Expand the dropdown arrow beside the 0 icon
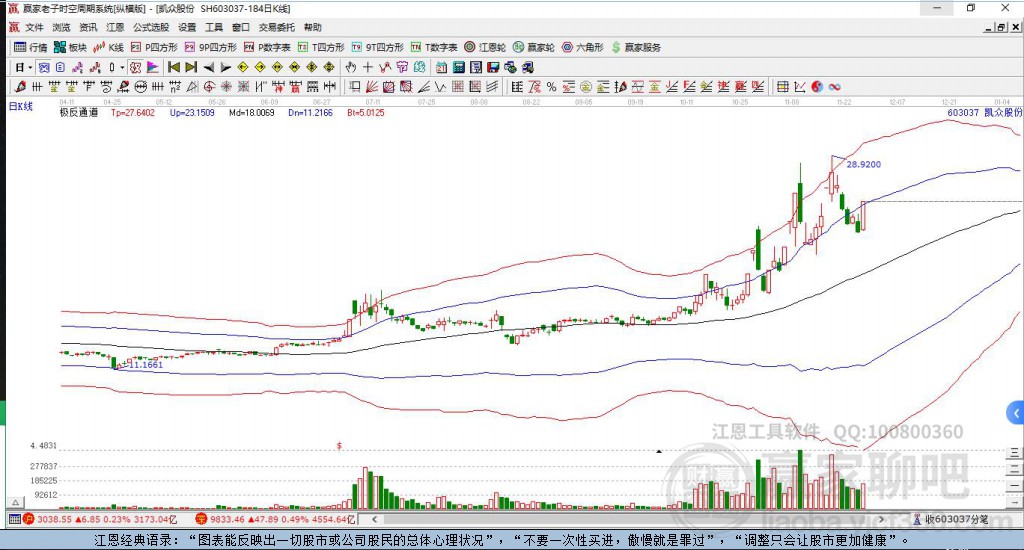Viewport: 1024px width, 550px height. (x=121, y=67)
